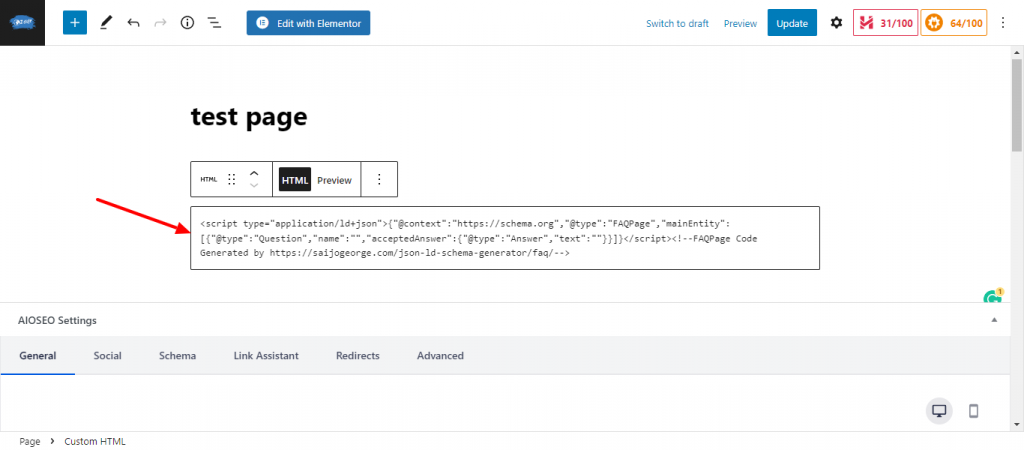Image resolution: width=1024 pixels, height=450 pixels.
Task: Select the desktop preview icon
Action: tap(939, 411)
